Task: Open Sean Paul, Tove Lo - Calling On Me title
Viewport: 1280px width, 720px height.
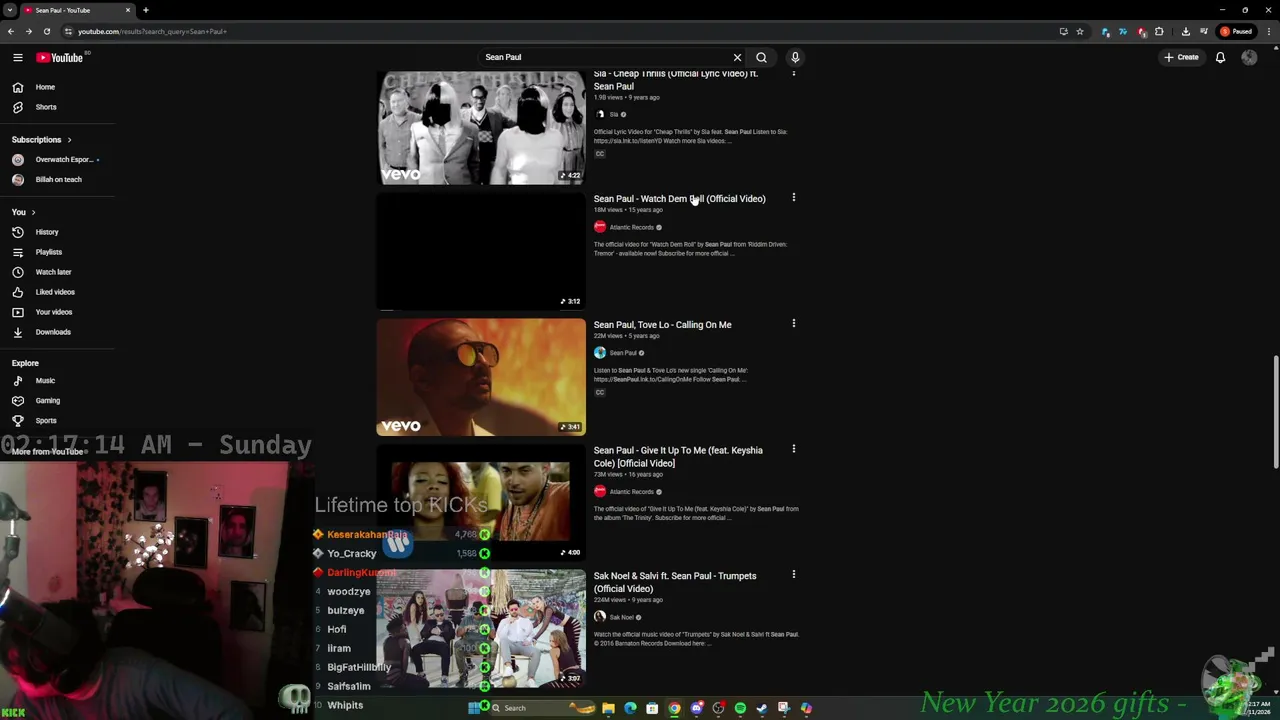Action: click(663, 325)
